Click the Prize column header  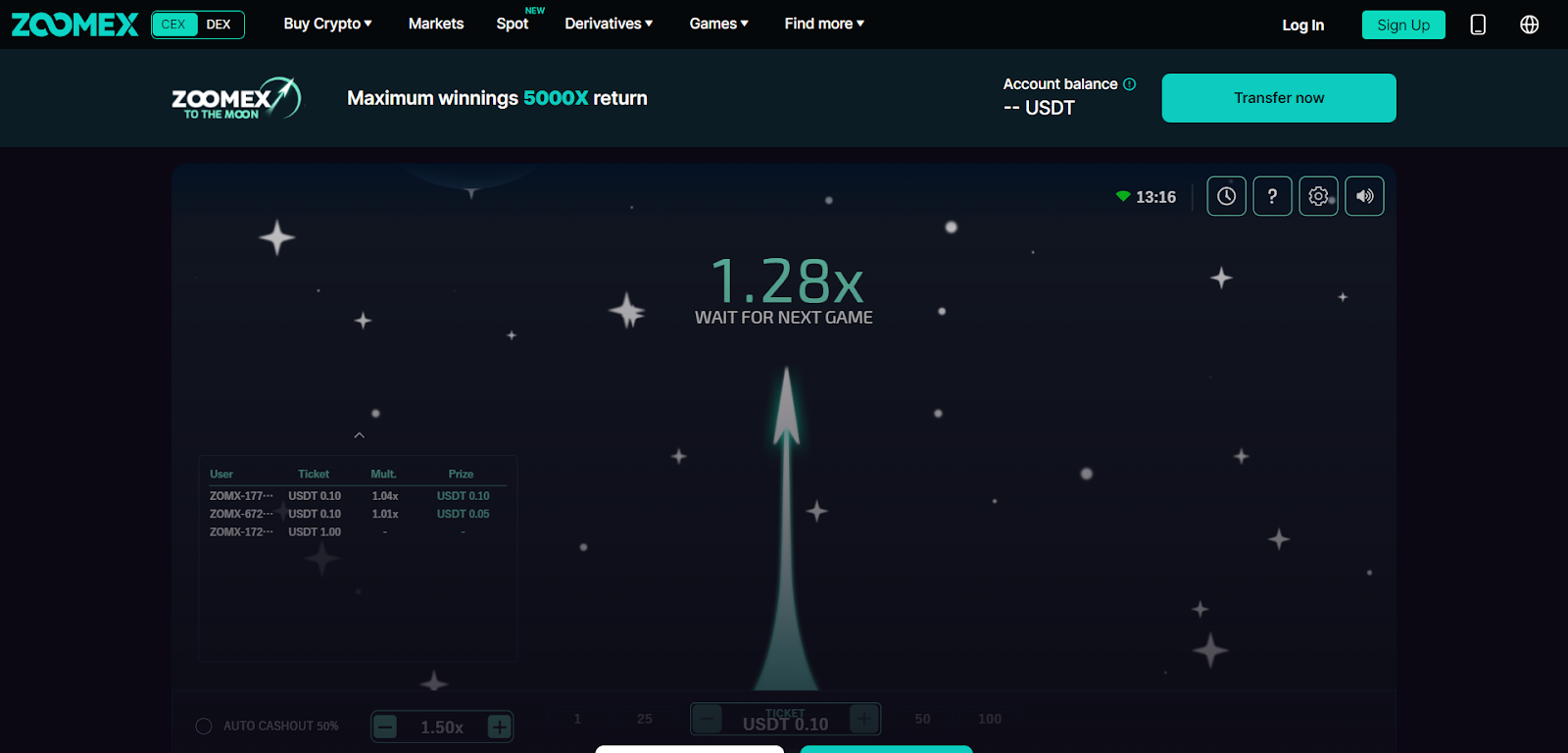tap(461, 474)
